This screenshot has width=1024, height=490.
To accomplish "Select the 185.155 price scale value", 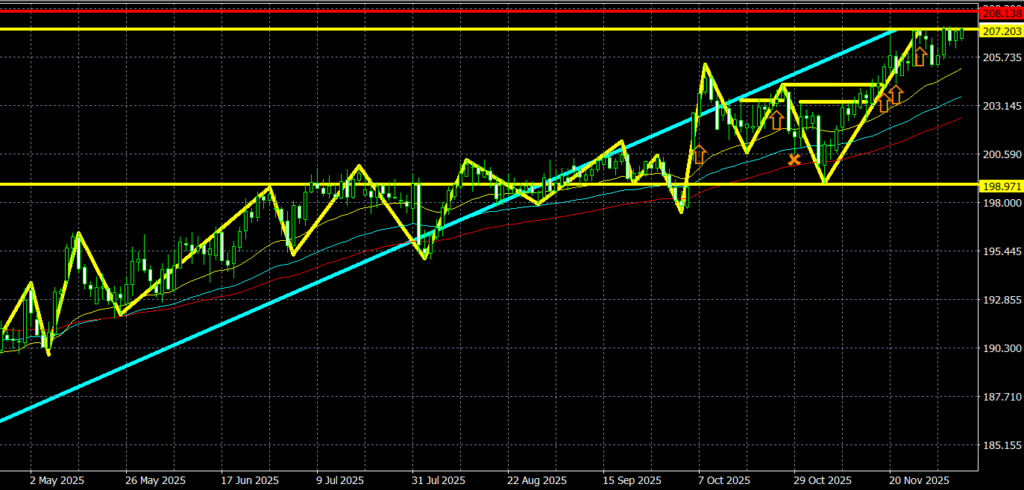I will [1001, 445].
